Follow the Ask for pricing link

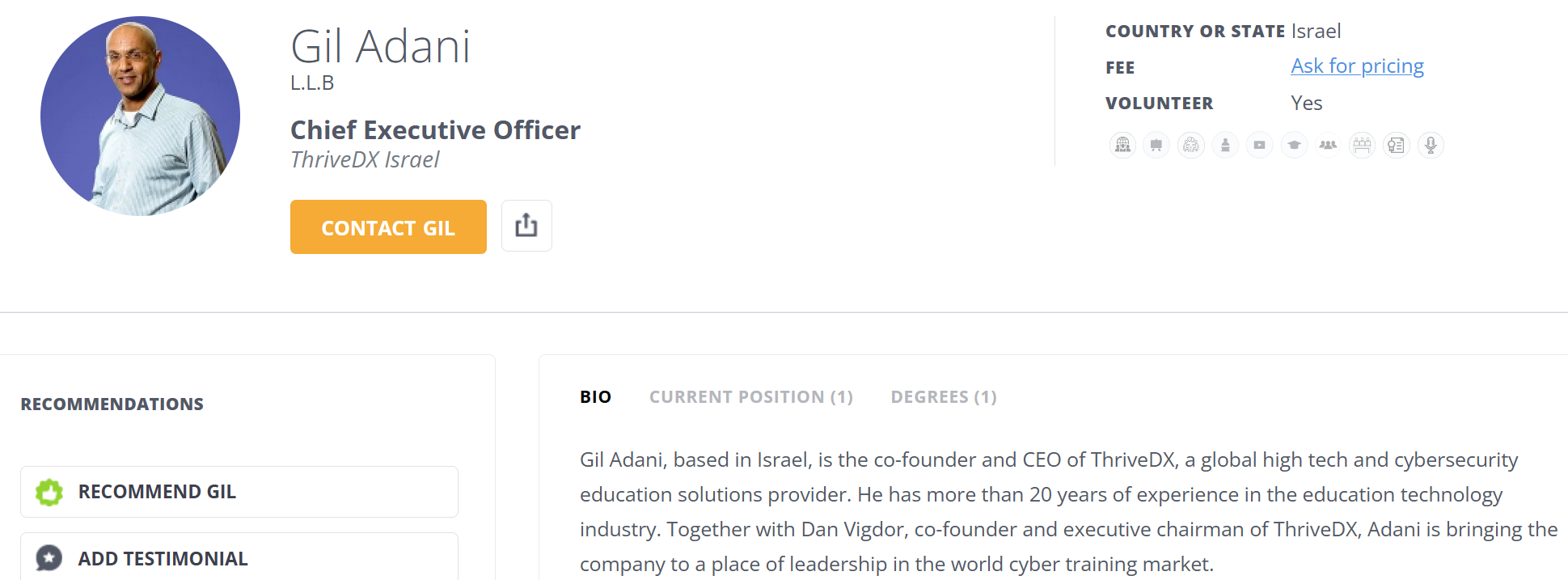(1357, 66)
